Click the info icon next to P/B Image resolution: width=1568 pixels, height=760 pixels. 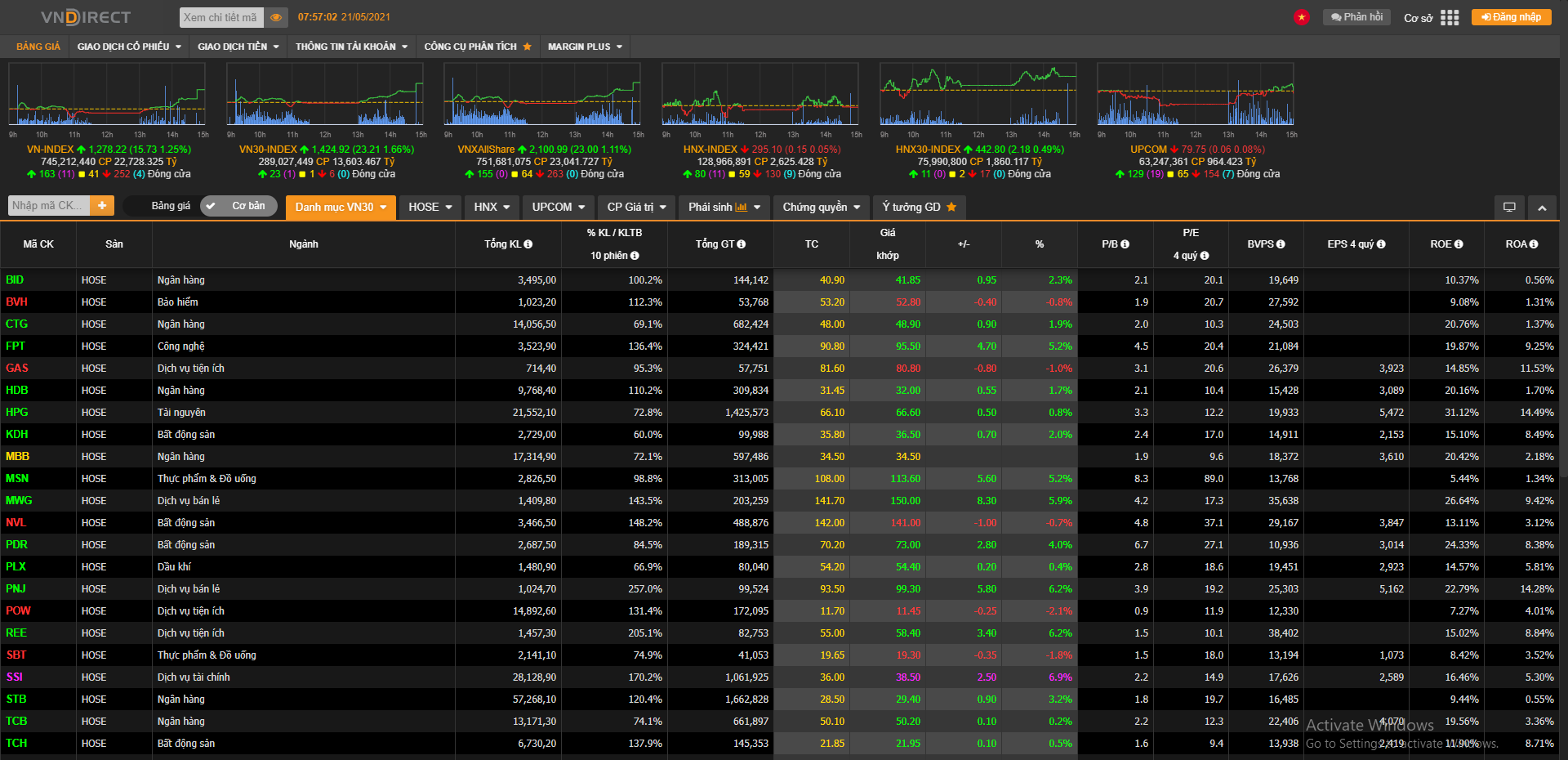tap(1125, 244)
